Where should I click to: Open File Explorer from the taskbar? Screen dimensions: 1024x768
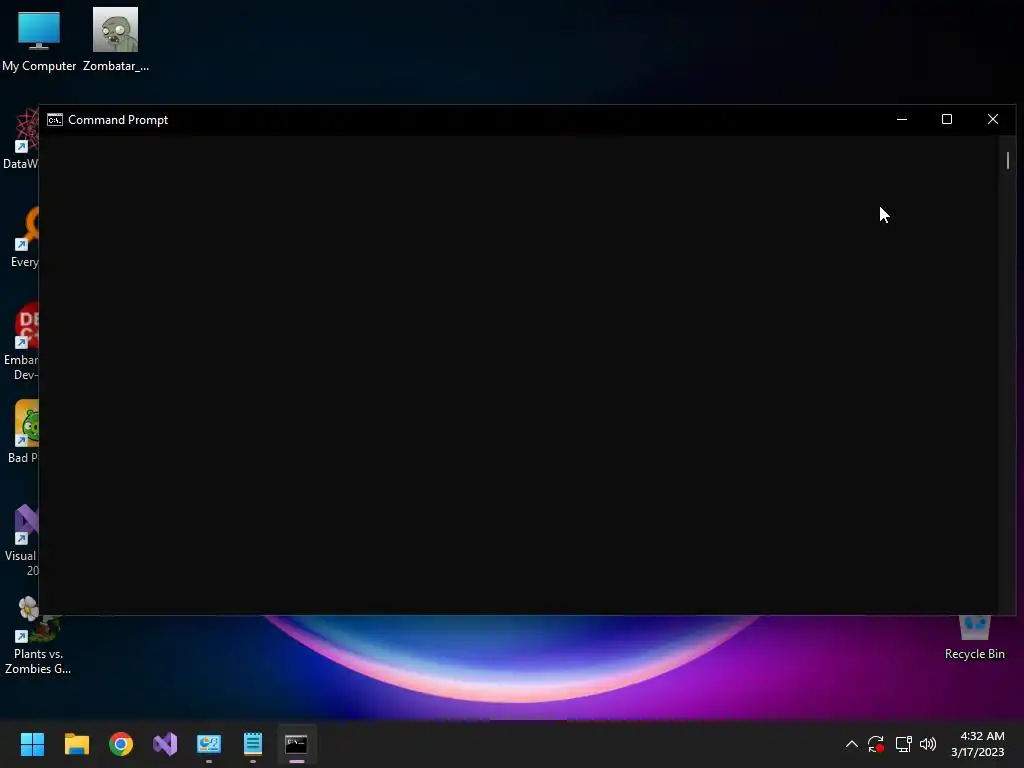point(76,744)
